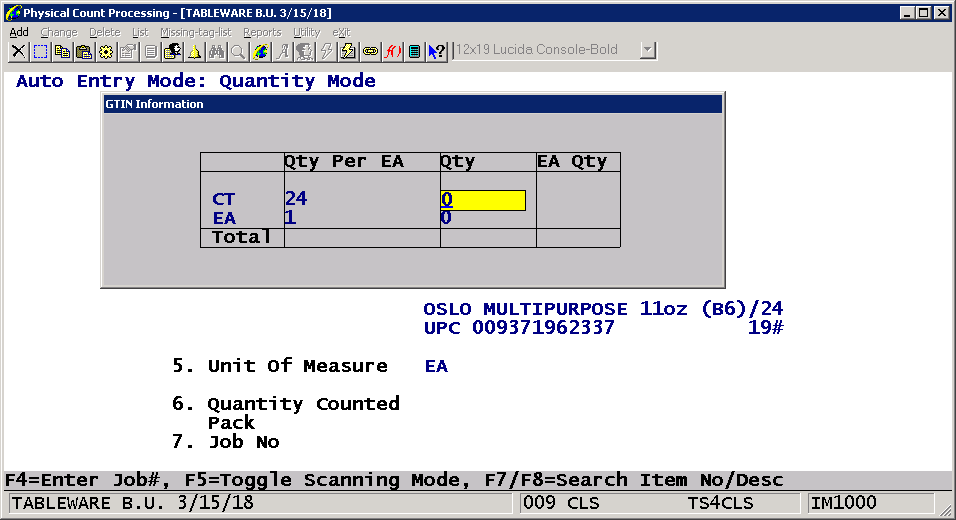Click the X cancel toolbar icon
The width and height of the screenshot is (956, 520).
click(x=18, y=52)
